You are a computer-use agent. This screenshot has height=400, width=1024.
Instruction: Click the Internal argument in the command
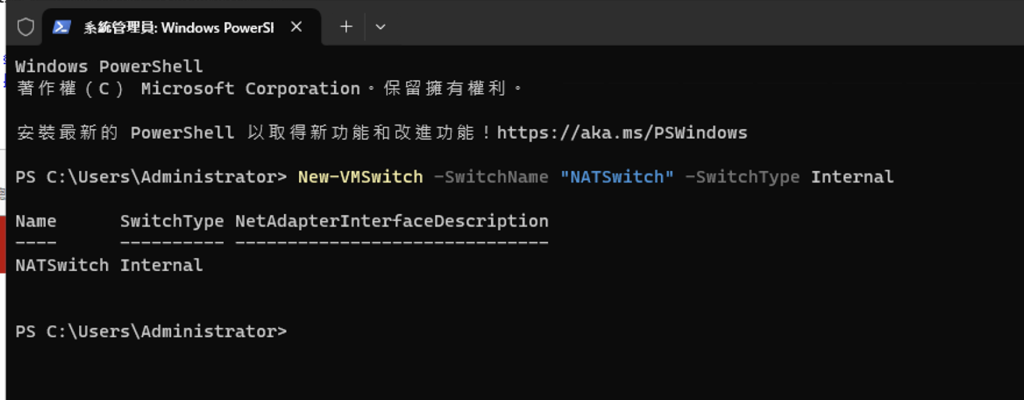852,177
